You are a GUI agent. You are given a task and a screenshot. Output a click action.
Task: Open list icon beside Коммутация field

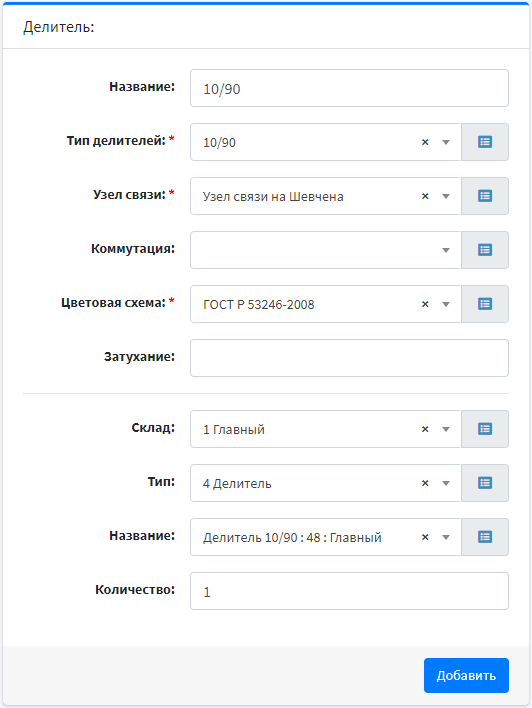tap(485, 250)
